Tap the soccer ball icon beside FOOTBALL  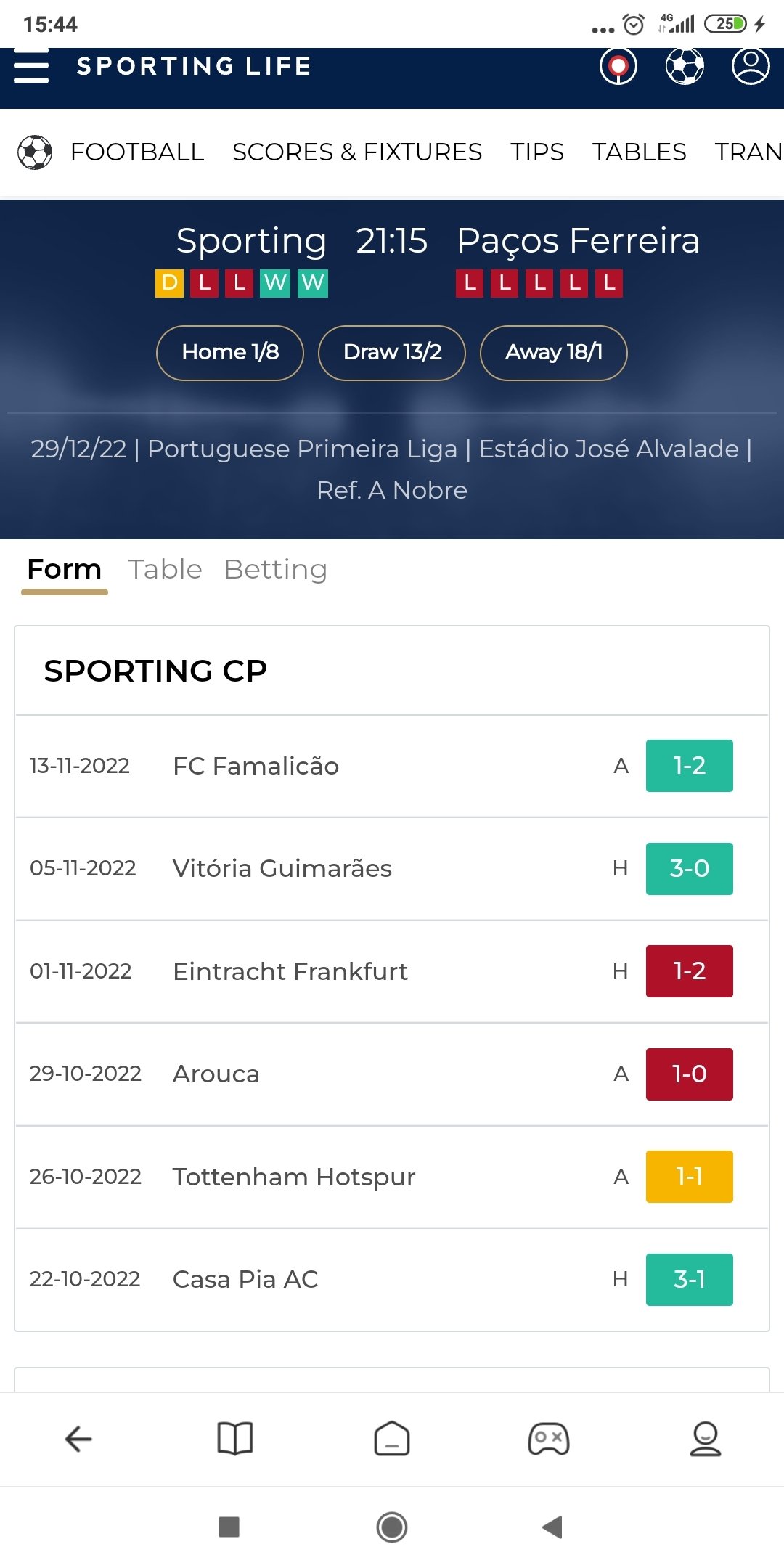point(35,152)
